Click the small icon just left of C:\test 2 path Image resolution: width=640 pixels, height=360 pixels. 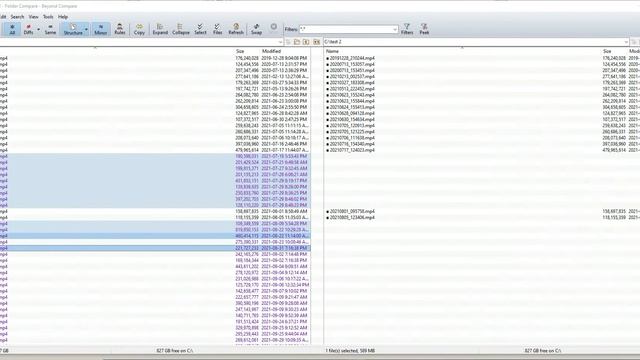317,42
